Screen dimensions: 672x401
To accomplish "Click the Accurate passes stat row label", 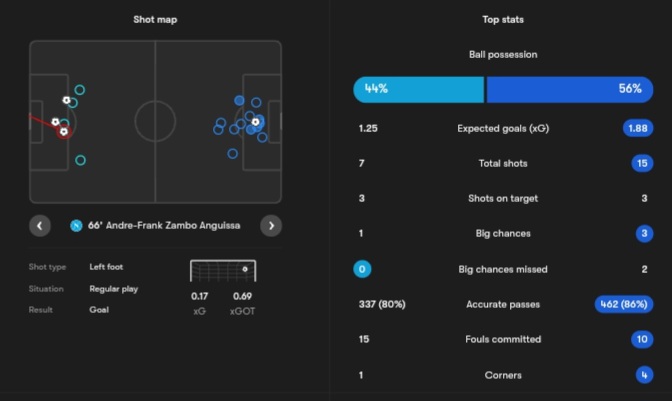I will coord(504,304).
